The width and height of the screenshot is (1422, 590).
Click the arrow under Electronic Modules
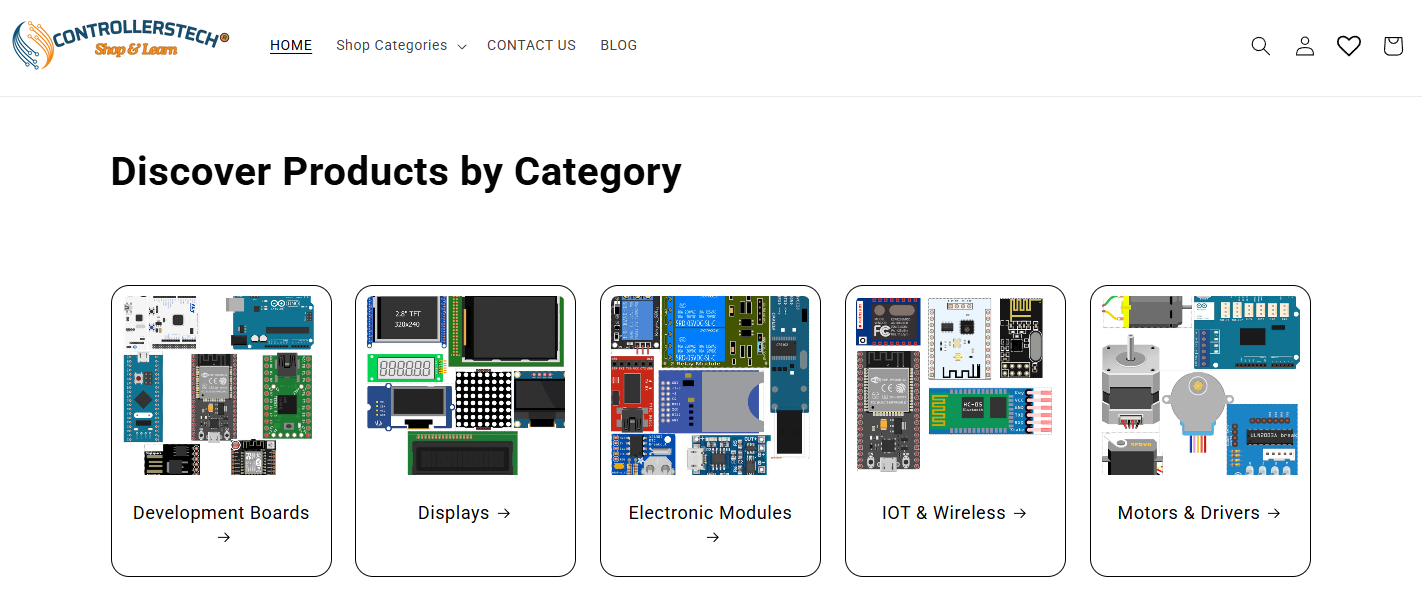point(713,538)
